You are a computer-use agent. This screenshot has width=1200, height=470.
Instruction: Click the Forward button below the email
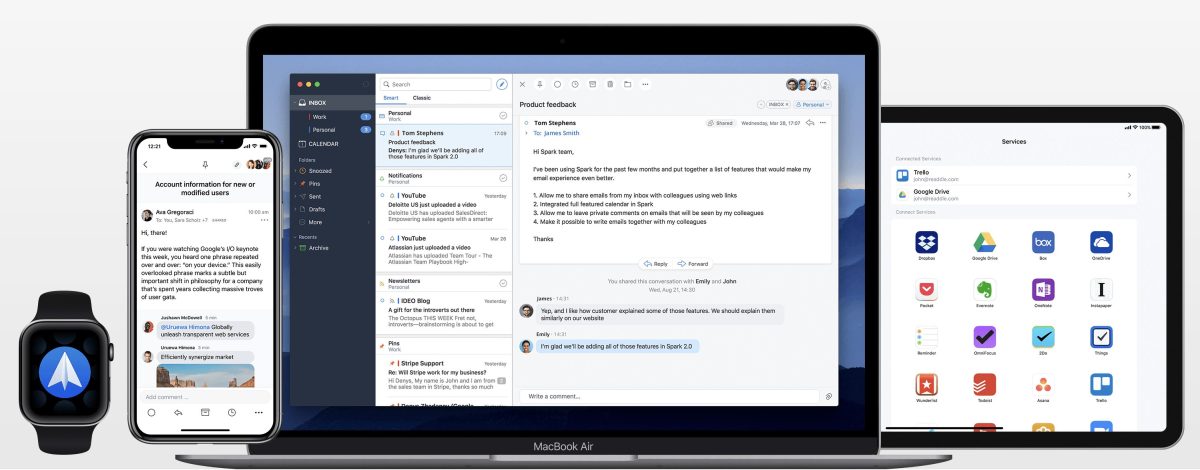693,264
